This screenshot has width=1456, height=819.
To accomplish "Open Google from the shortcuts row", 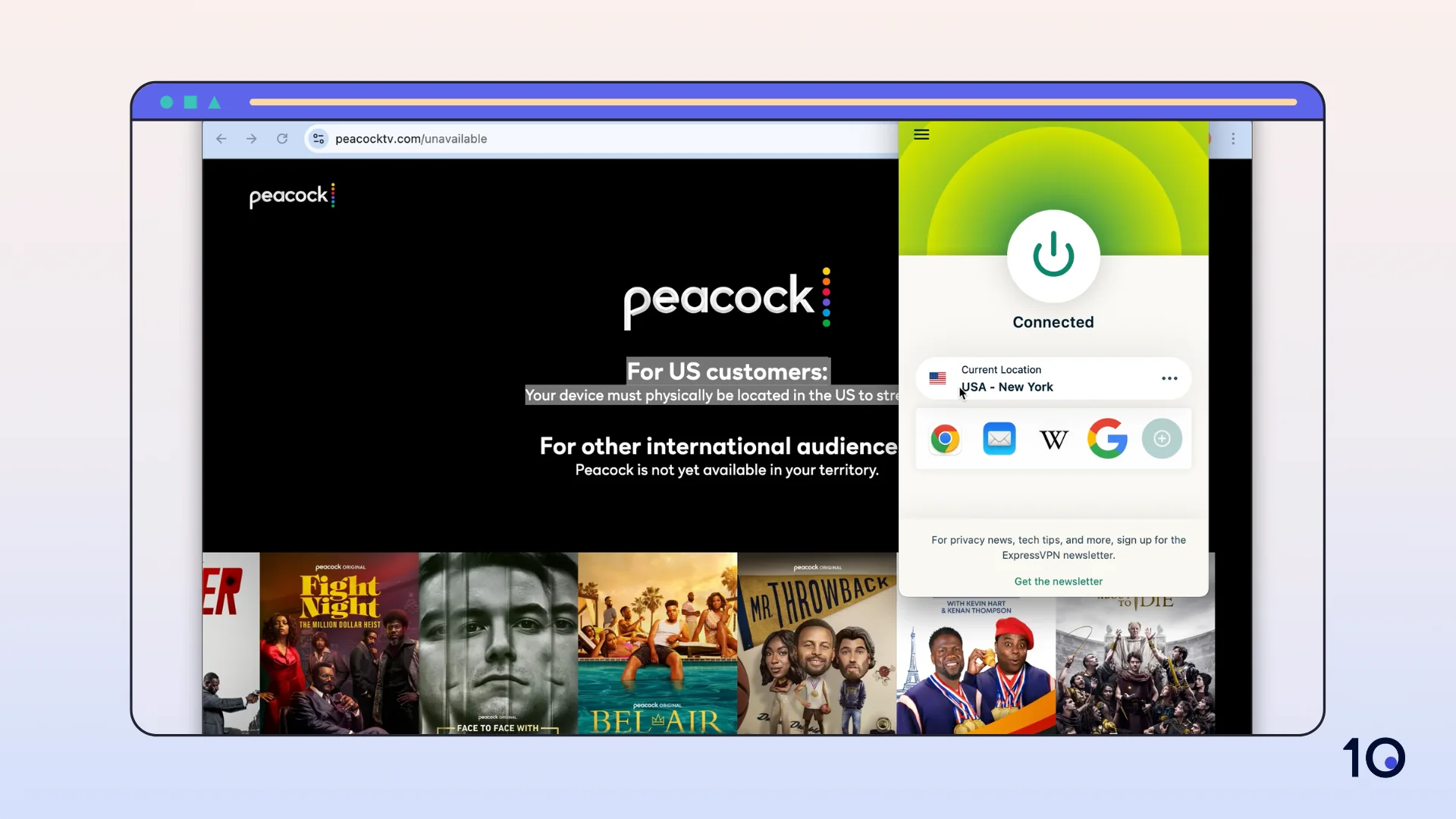I will tap(1107, 438).
